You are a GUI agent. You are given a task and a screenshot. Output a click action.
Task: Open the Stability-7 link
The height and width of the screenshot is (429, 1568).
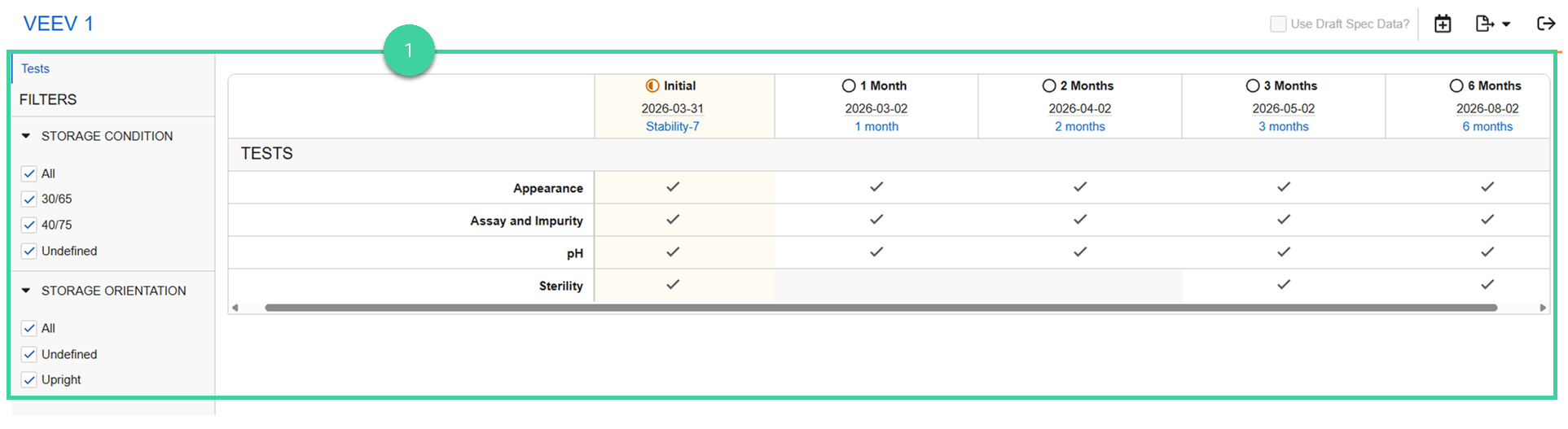pyautogui.click(x=672, y=126)
